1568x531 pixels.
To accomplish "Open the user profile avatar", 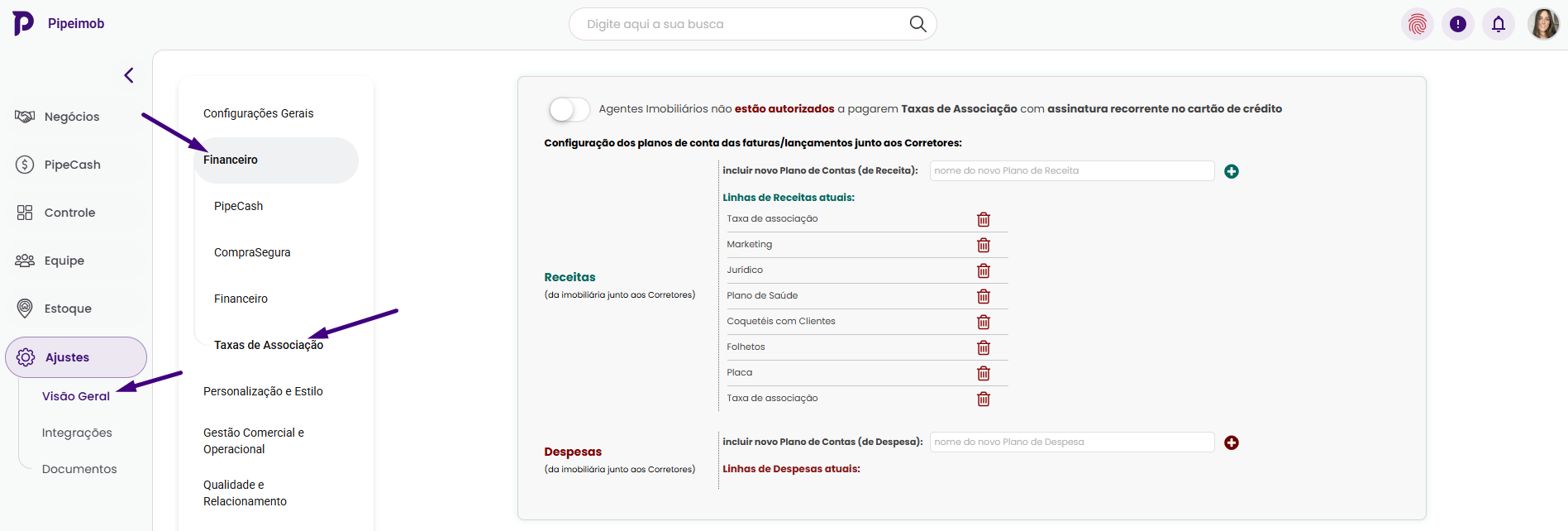I will (1542, 24).
